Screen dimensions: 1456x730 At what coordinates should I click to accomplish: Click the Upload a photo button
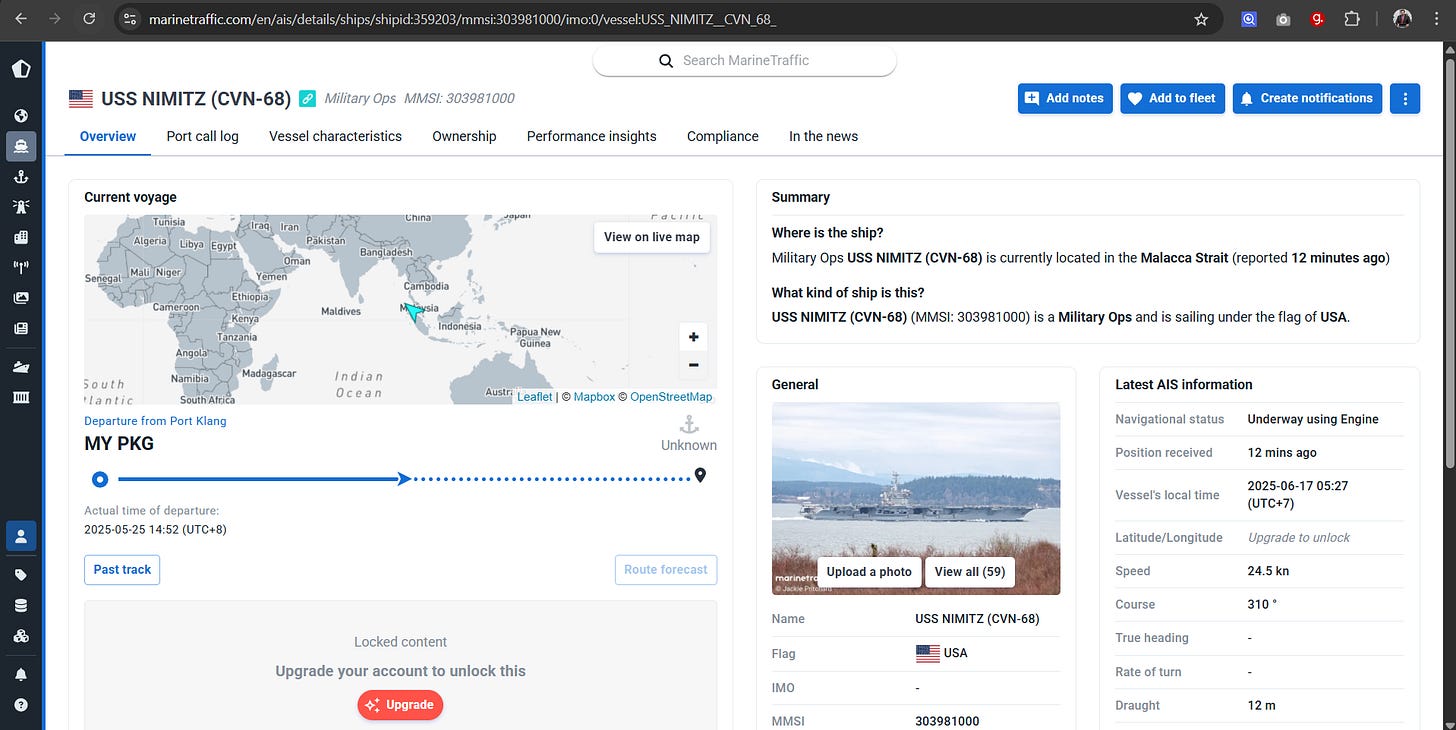(869, 572)
